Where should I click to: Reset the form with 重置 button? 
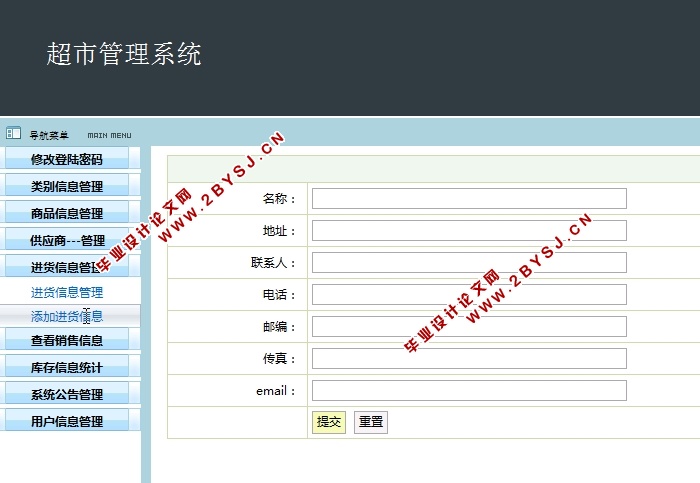pos(371,422)
